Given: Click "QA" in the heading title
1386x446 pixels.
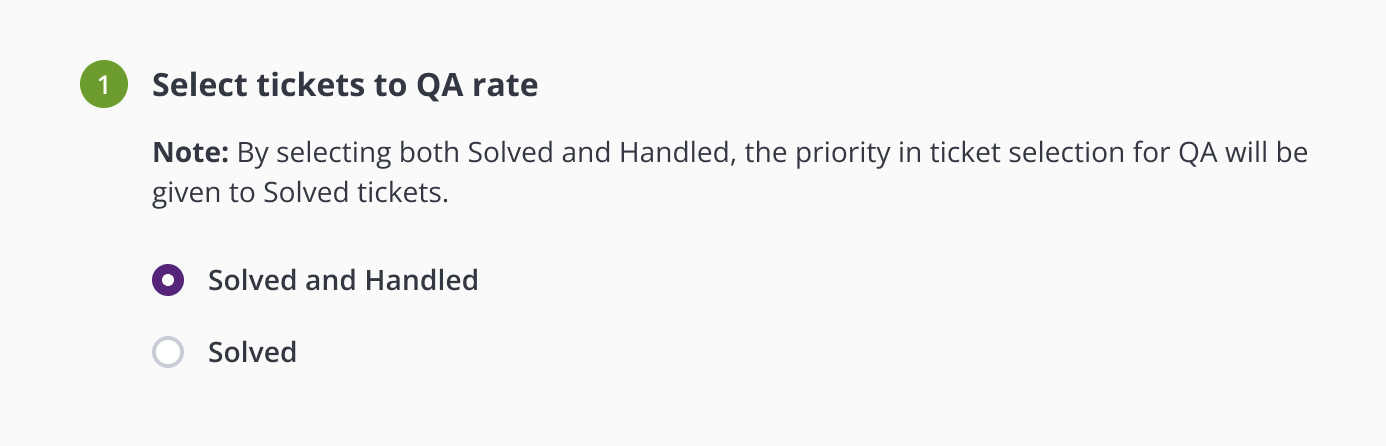Looking at the screenshot, I should click(439, 85).
